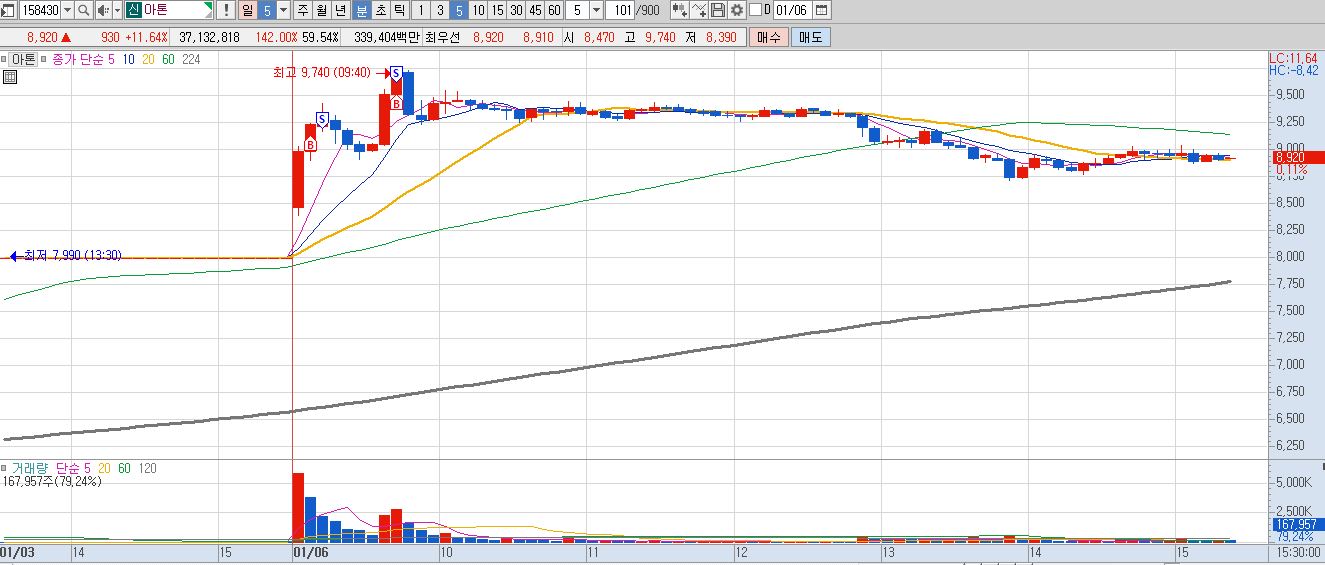This screenshot has width=1325, height=565.
Task: Click the trading volume value 37,132,818
Action: click(209, 37)
